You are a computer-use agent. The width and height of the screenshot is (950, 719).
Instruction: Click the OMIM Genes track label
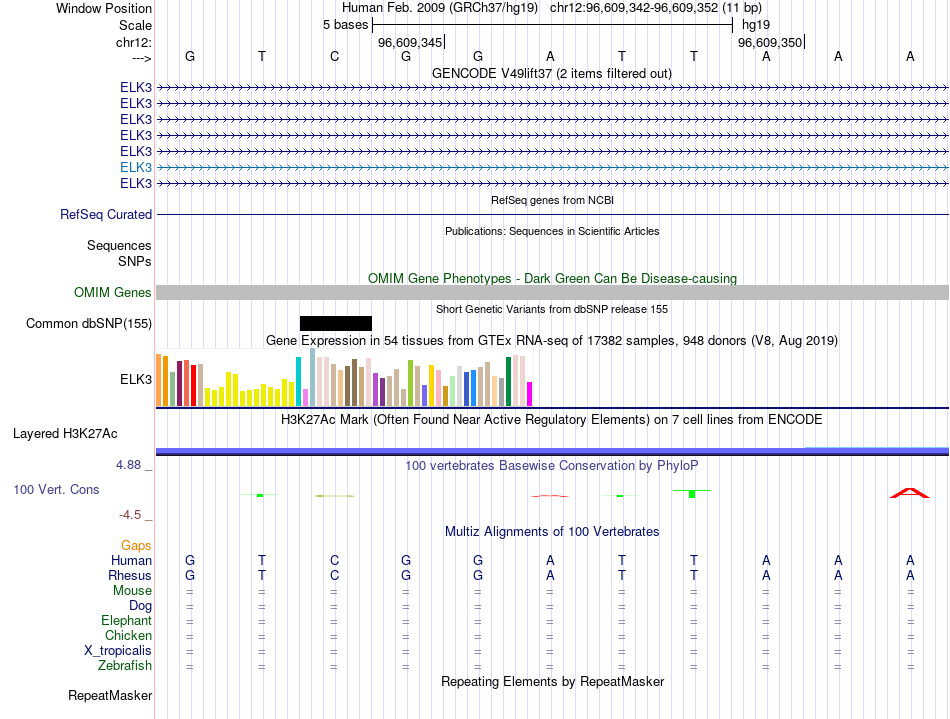point(113,293)
